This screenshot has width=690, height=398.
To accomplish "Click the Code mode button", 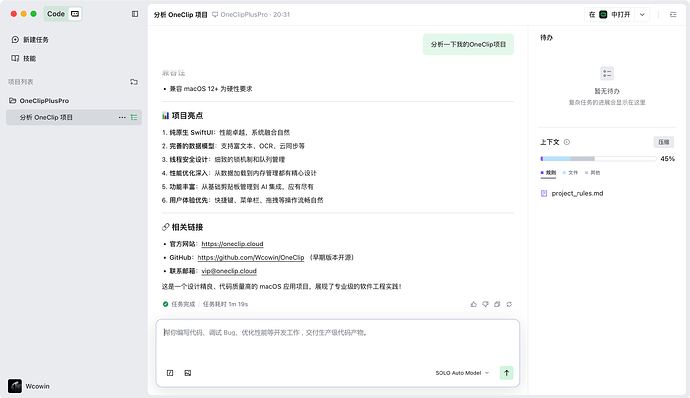I will (56, 14).
